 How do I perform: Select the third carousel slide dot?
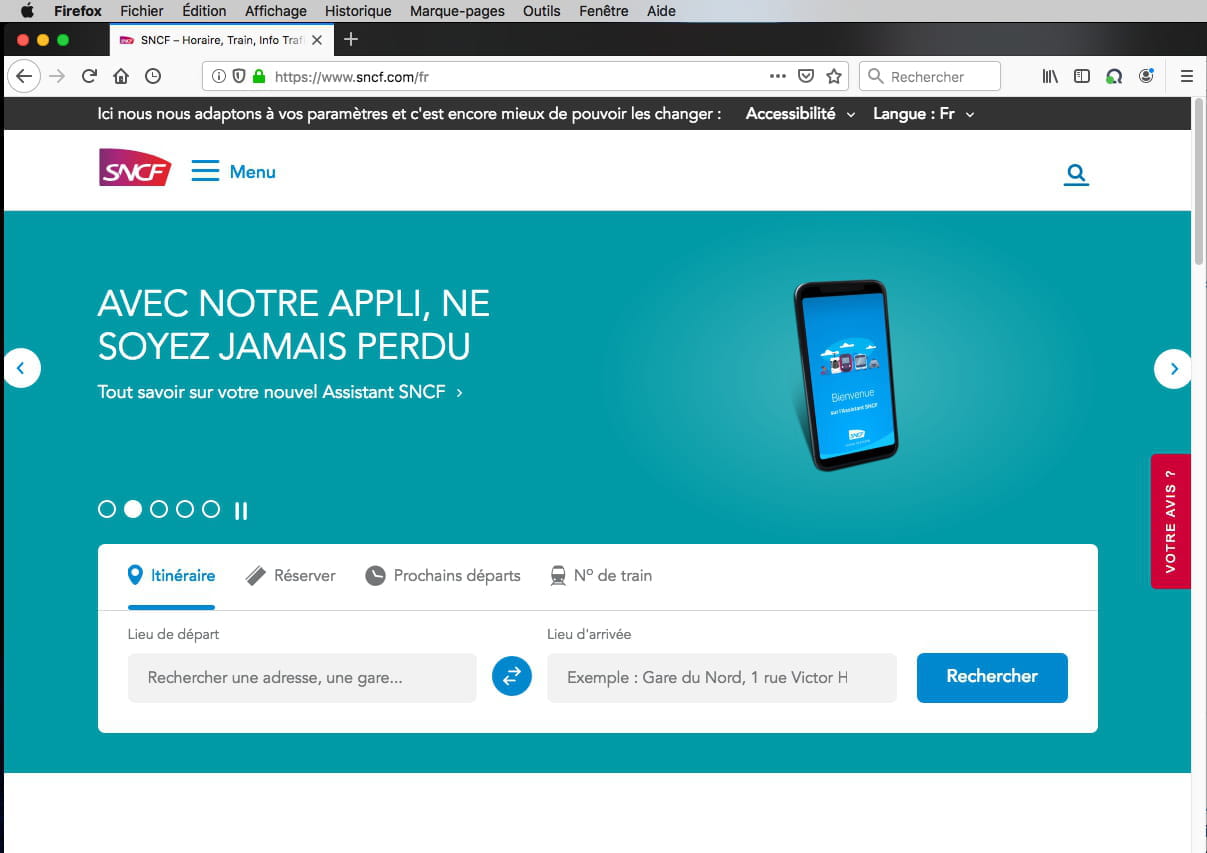[x=159, y=509]
